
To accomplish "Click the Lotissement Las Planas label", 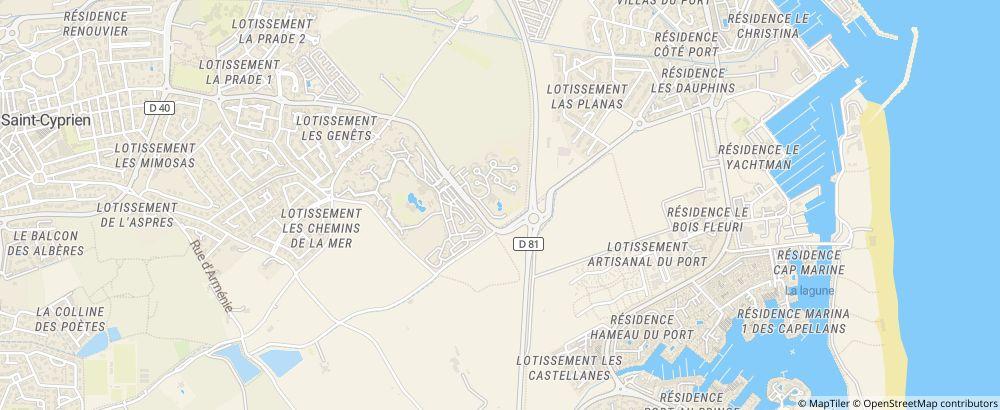I will [x=587, y=96].
